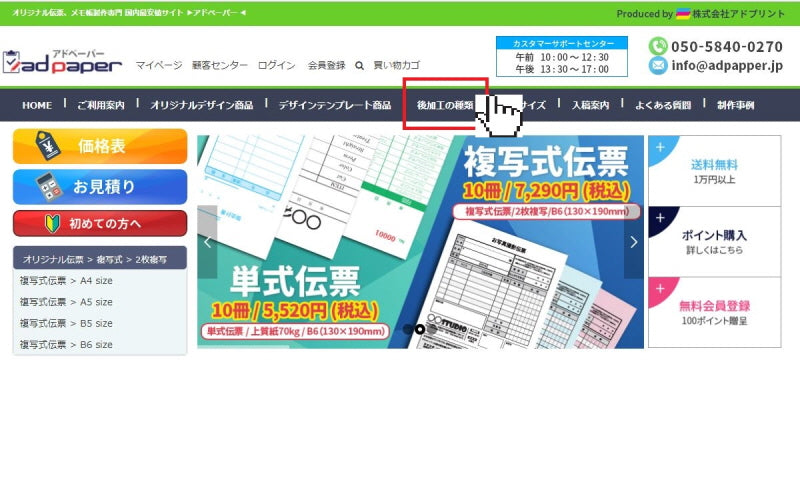Open the search magnifier icon

click(359, 66)
